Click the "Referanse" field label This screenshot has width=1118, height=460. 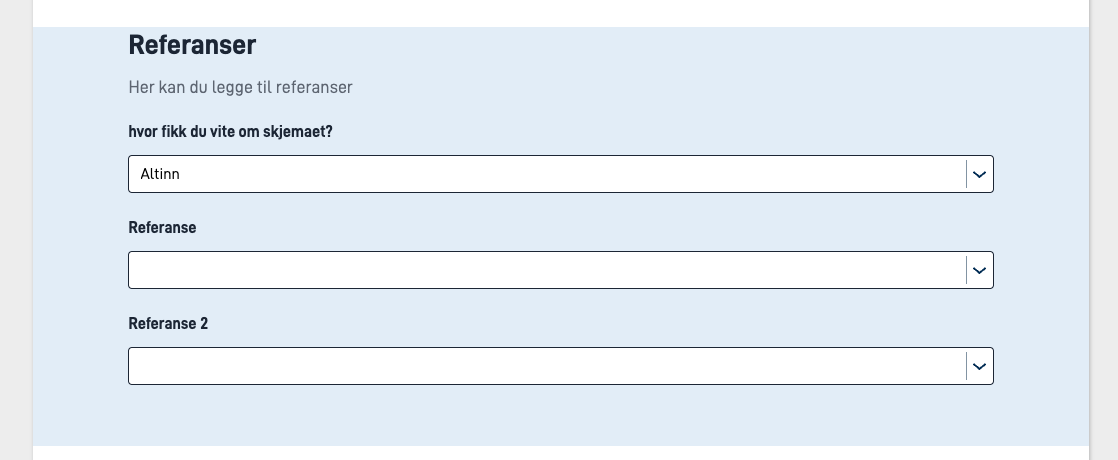162,227
